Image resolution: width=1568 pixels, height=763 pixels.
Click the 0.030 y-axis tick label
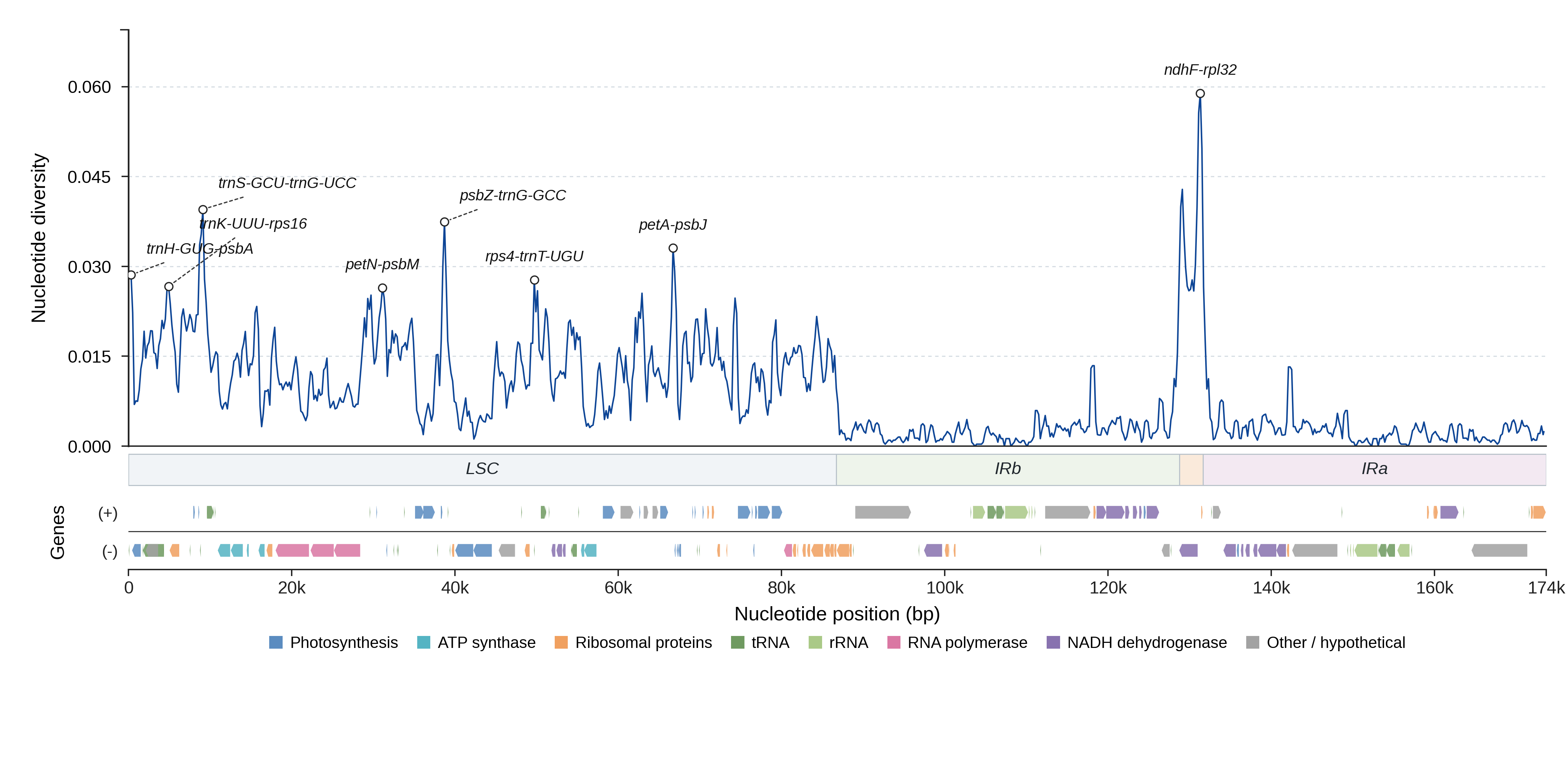(89, 267)
